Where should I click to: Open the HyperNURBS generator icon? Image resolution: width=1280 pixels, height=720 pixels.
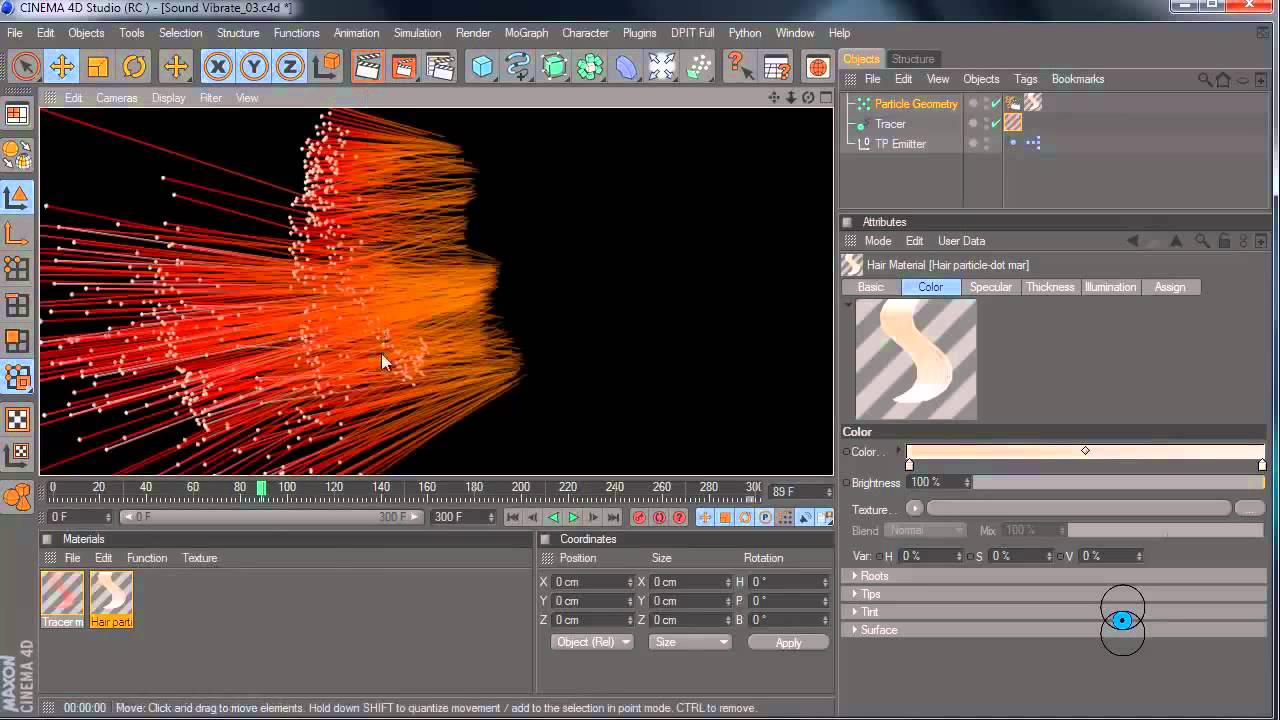pyautogui.click(x=555, y=67)
